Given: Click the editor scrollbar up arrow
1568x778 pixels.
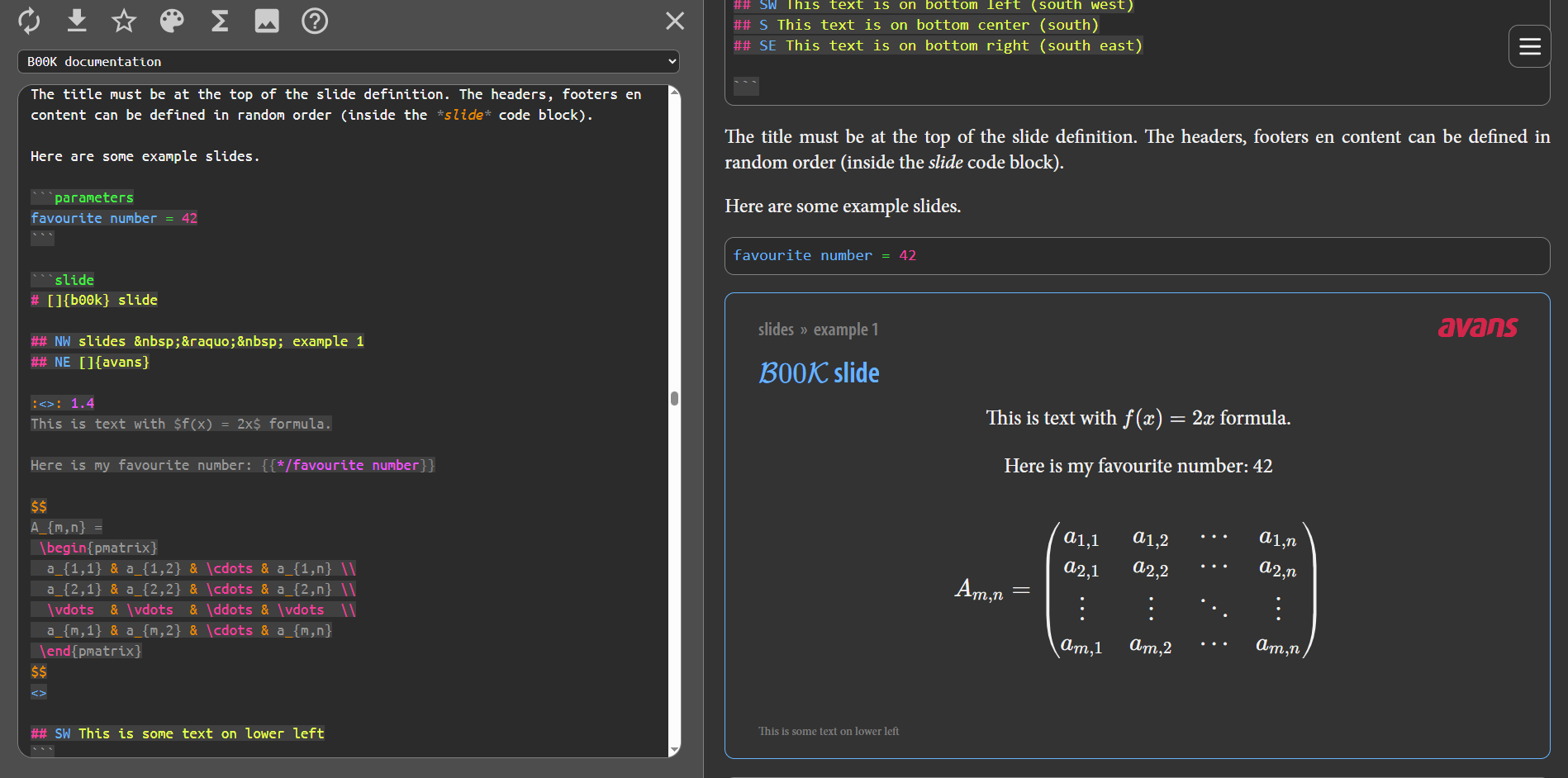Looking at the screenshot, I should click(x=674, y=93).
